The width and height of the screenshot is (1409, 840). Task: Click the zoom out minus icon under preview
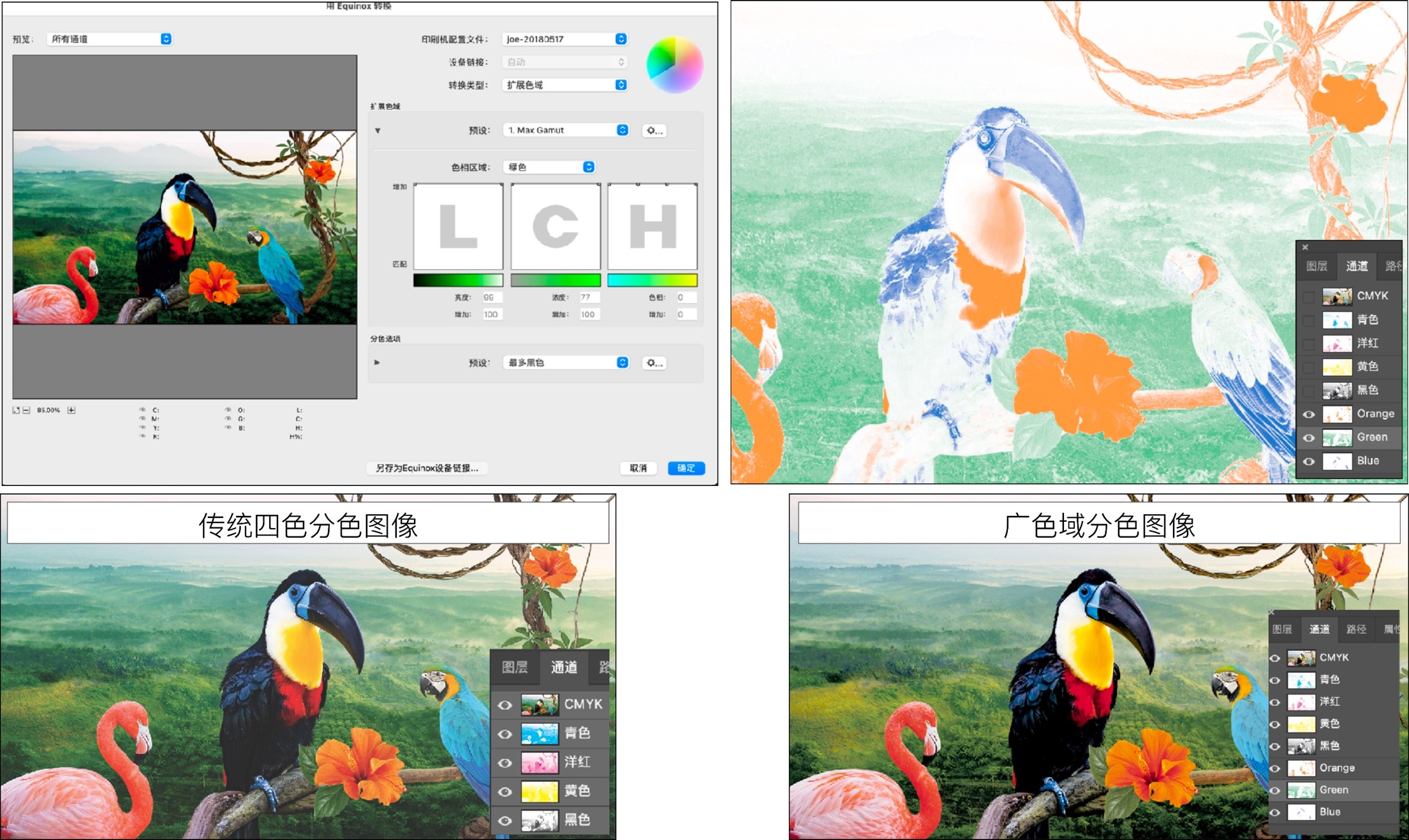pyautogui.click(x=26, y=410)
